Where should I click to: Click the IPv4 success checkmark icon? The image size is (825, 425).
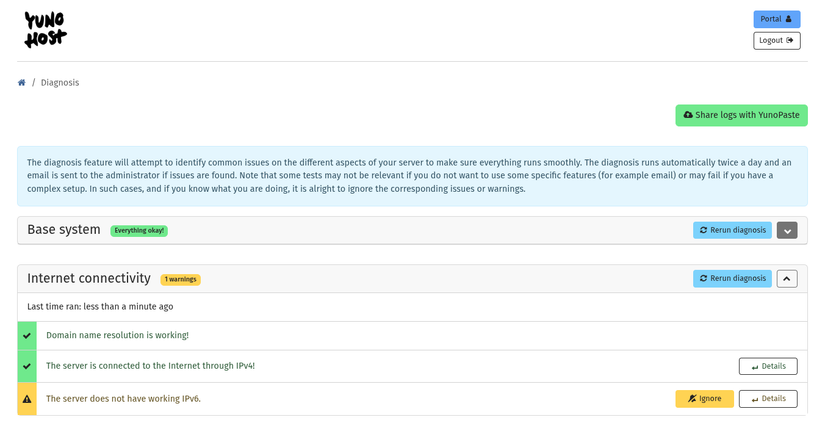(x=27, y=366)
